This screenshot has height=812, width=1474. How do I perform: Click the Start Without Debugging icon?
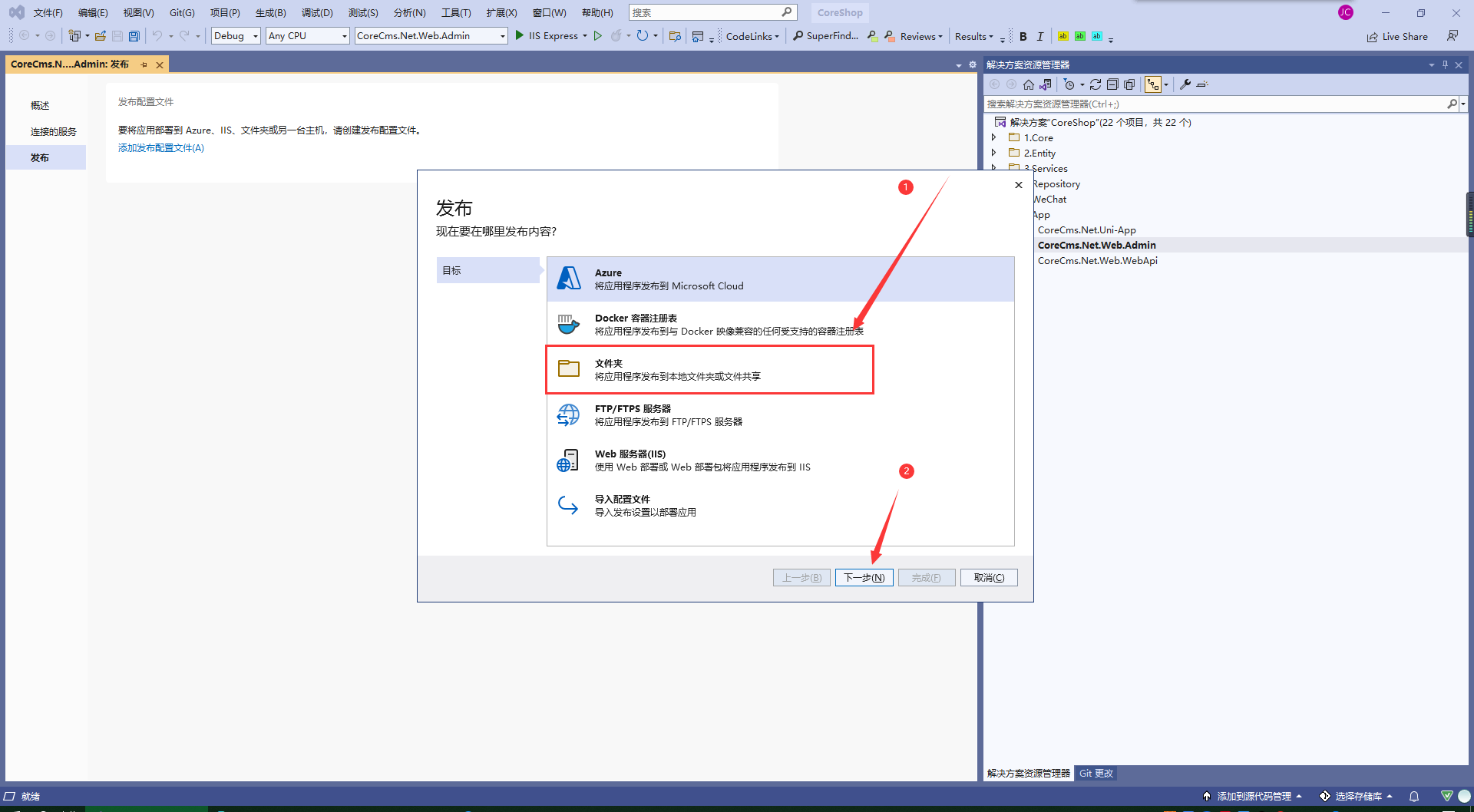pyautogui.click(x=598, y=36)
